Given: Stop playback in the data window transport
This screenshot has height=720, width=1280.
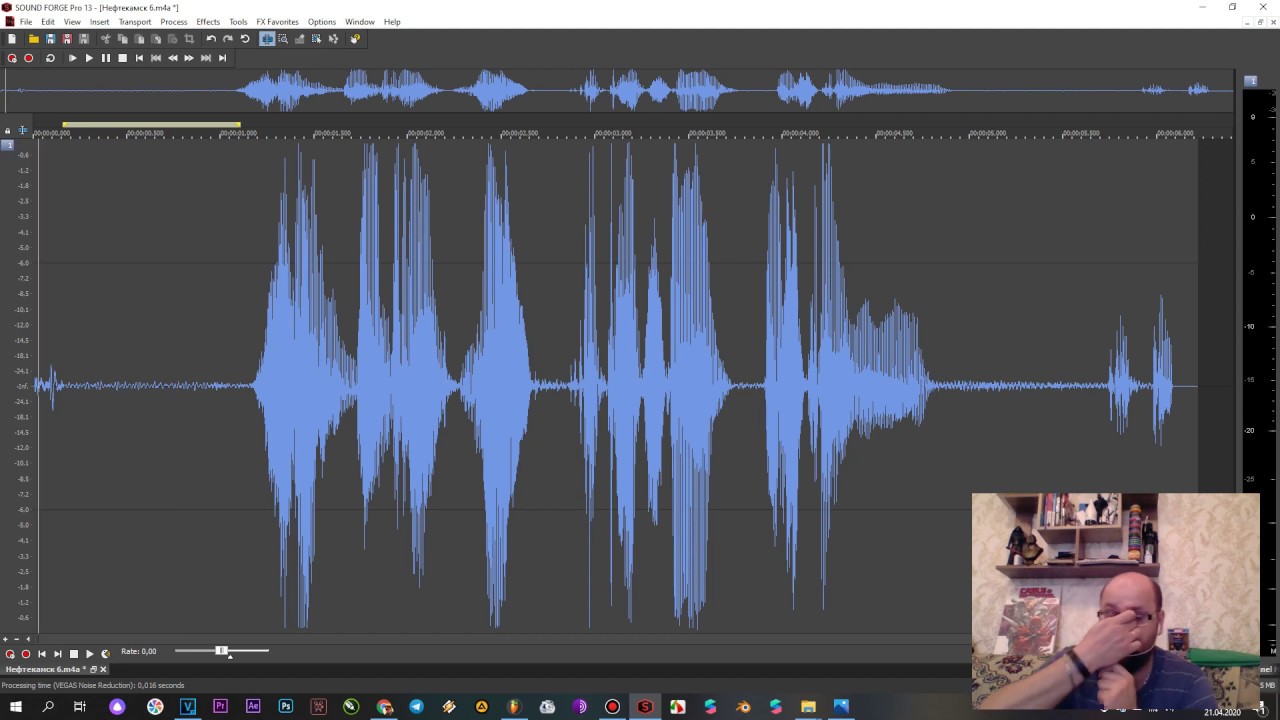Looking at the screenshot, I should click(x=74, y=654).
